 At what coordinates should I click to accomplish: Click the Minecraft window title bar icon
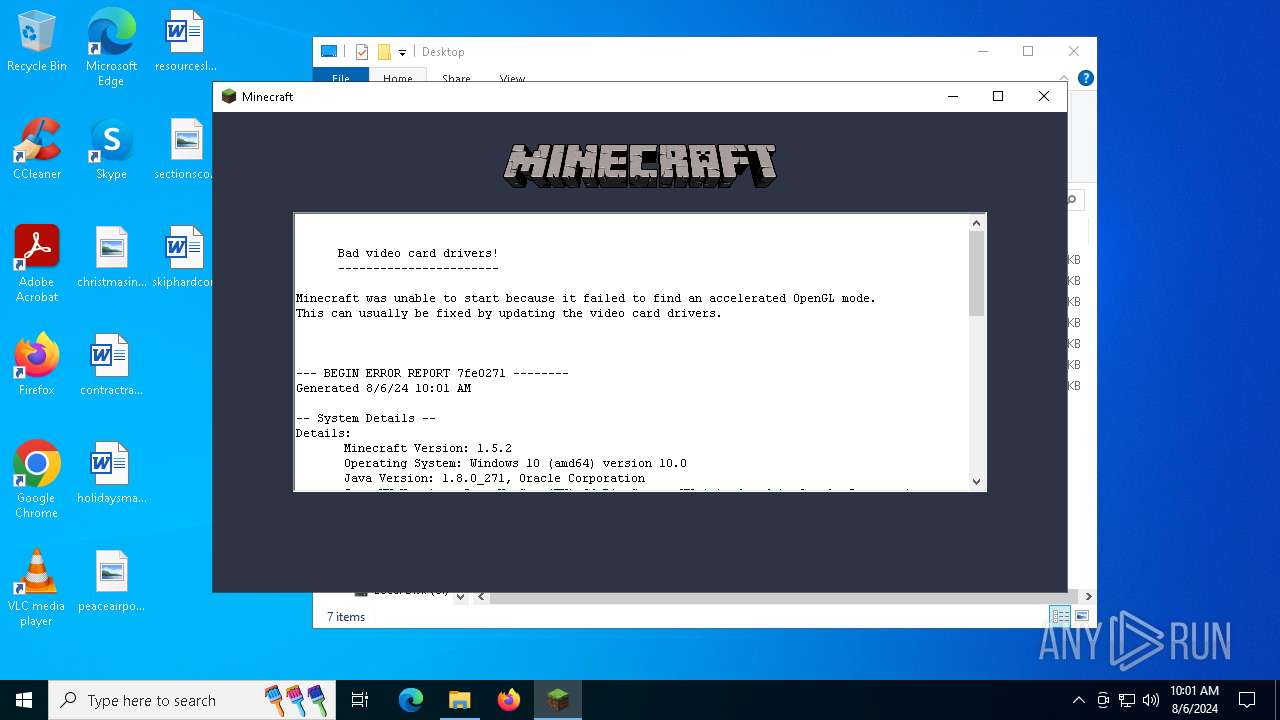point(229,96)
